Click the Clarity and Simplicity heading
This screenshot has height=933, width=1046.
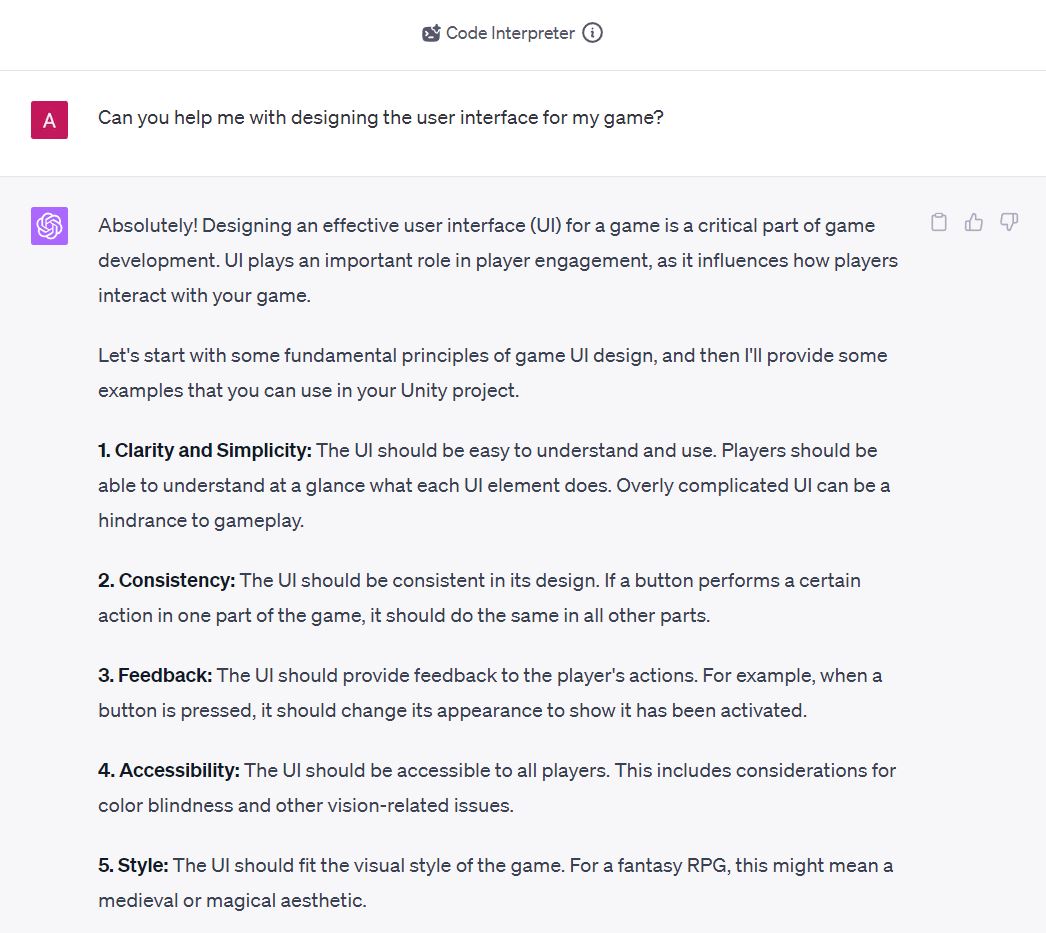coord(205,450)
